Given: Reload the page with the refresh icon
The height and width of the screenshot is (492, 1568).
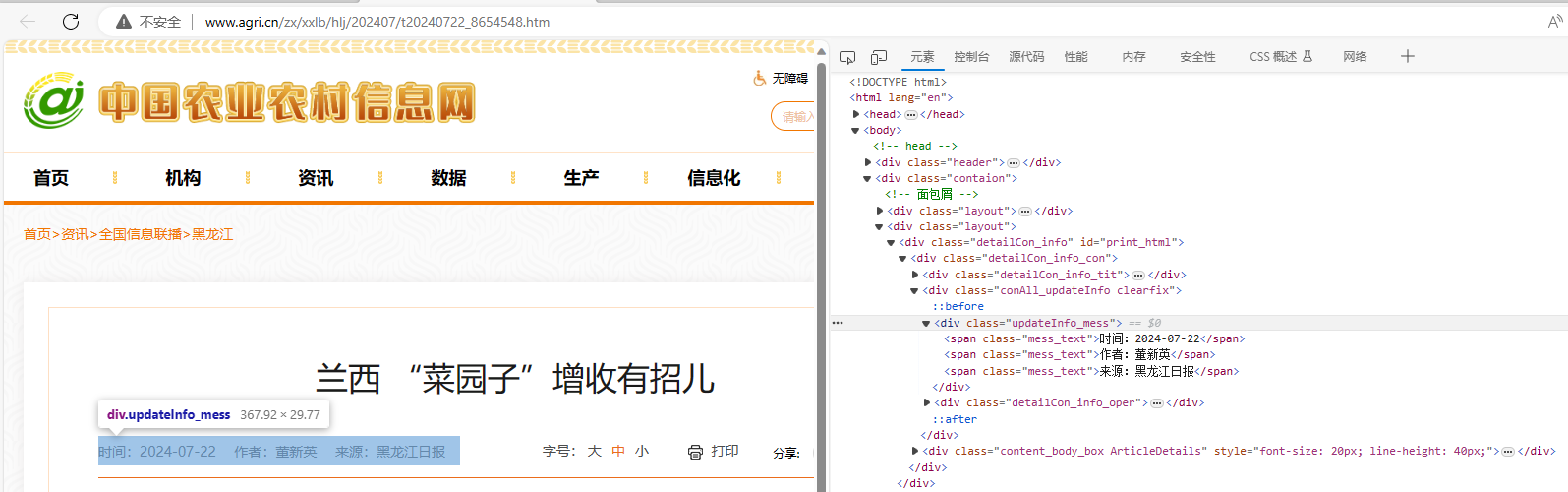Looking at the screenshot, I should [x=71, y=21].
